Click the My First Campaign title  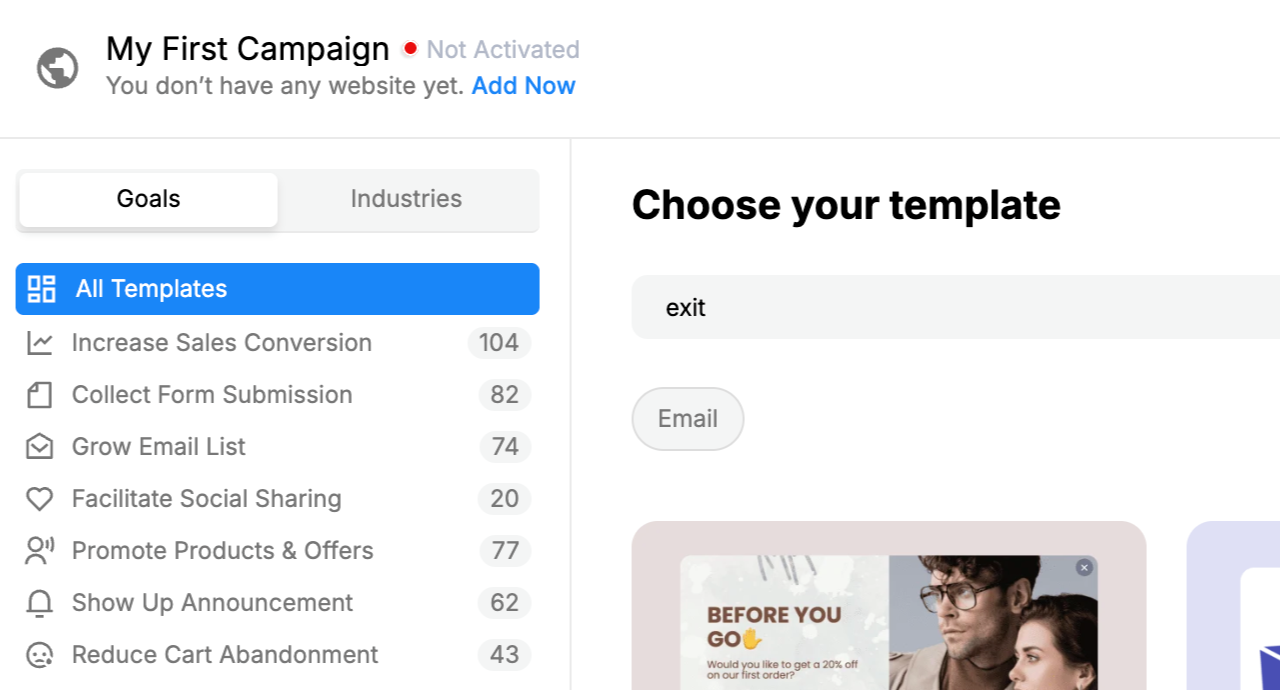248,49
